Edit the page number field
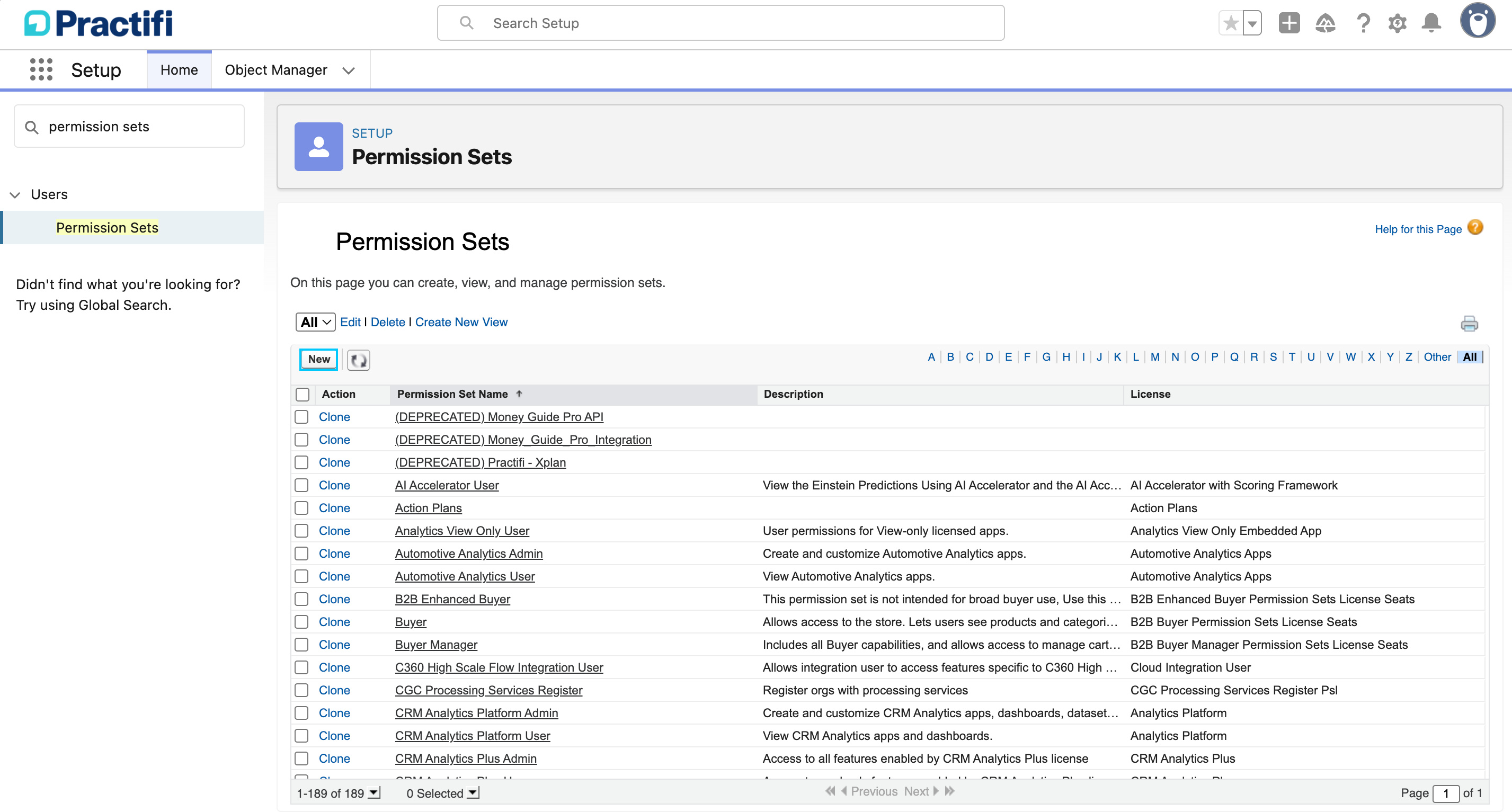 1446,793
